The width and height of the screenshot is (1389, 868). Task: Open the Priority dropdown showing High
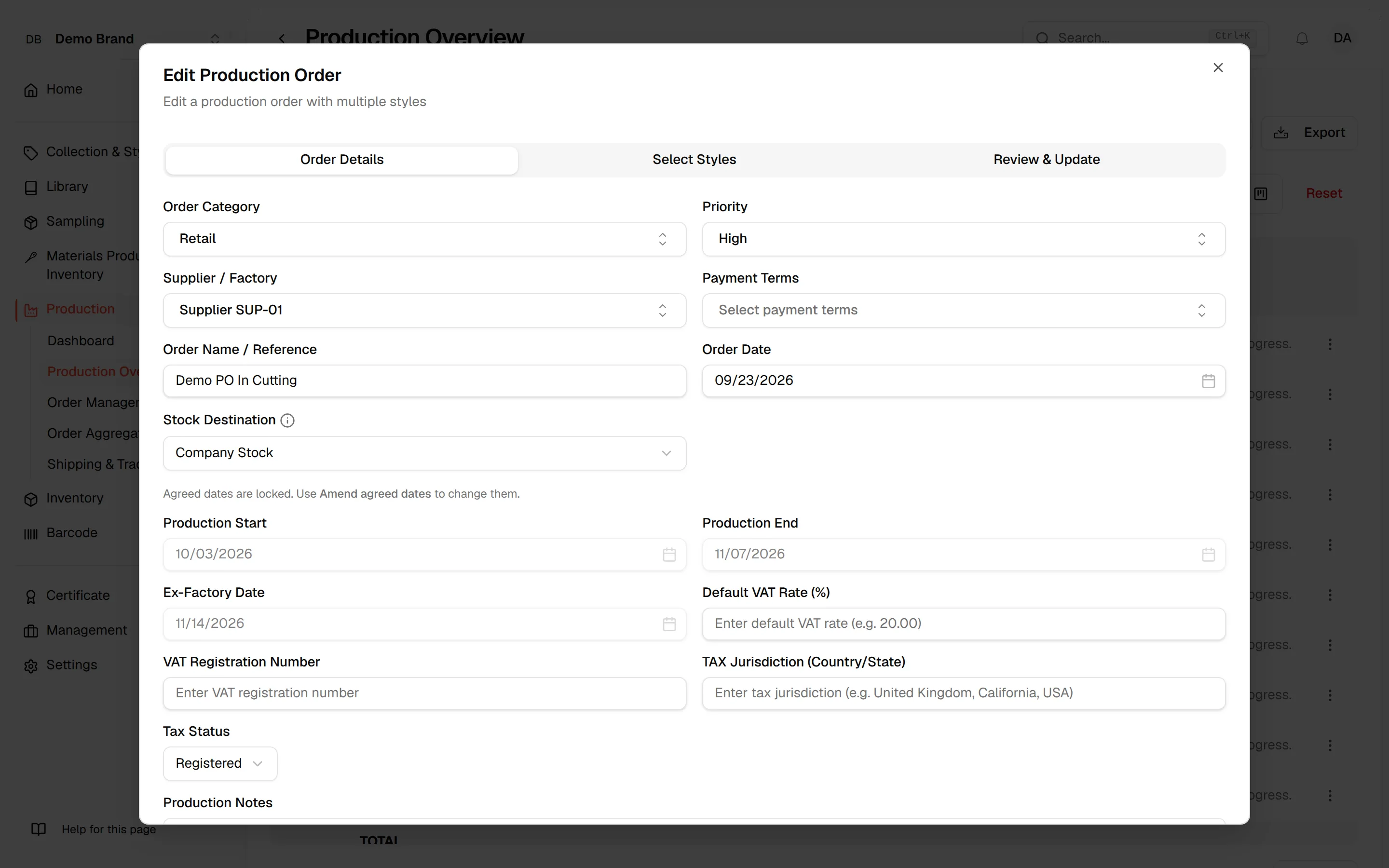point(964,239)
